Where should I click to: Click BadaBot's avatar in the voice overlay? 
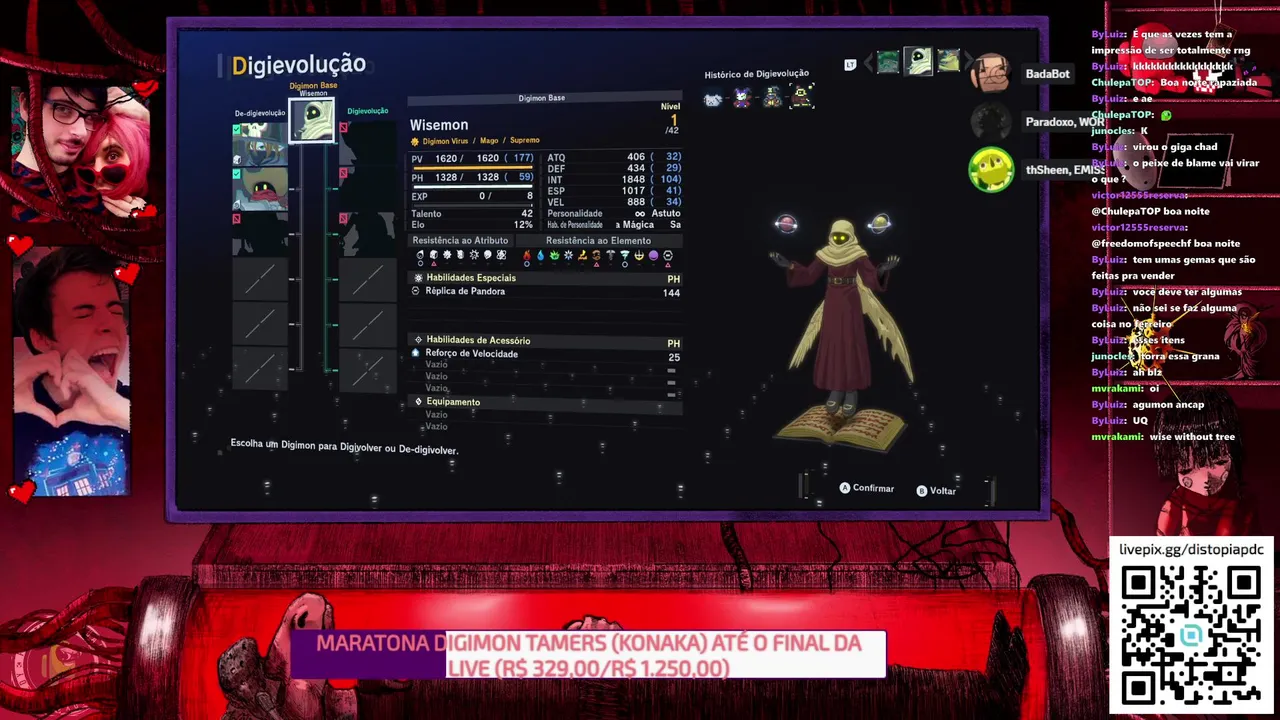pyautogui.click(x=990, y=74)
